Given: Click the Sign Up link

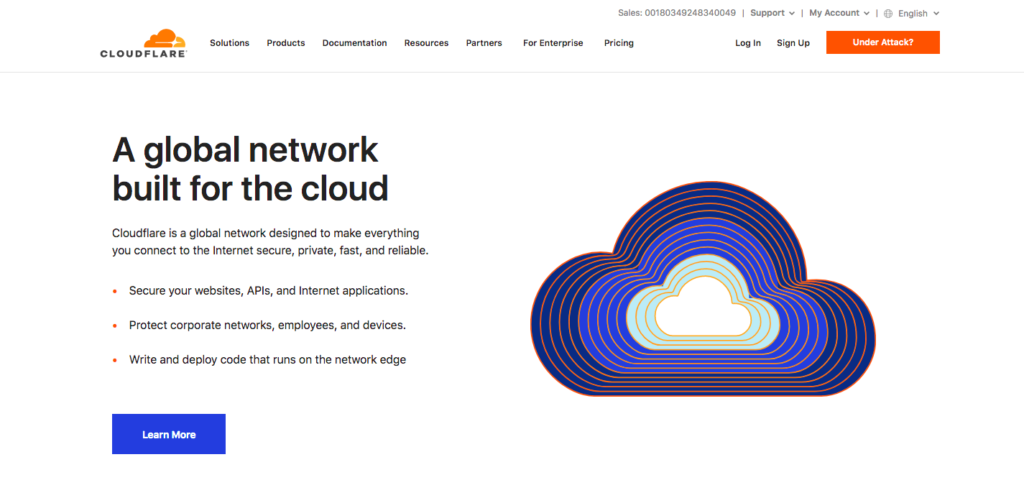Looking at the screenshot, I should (793, 43).
